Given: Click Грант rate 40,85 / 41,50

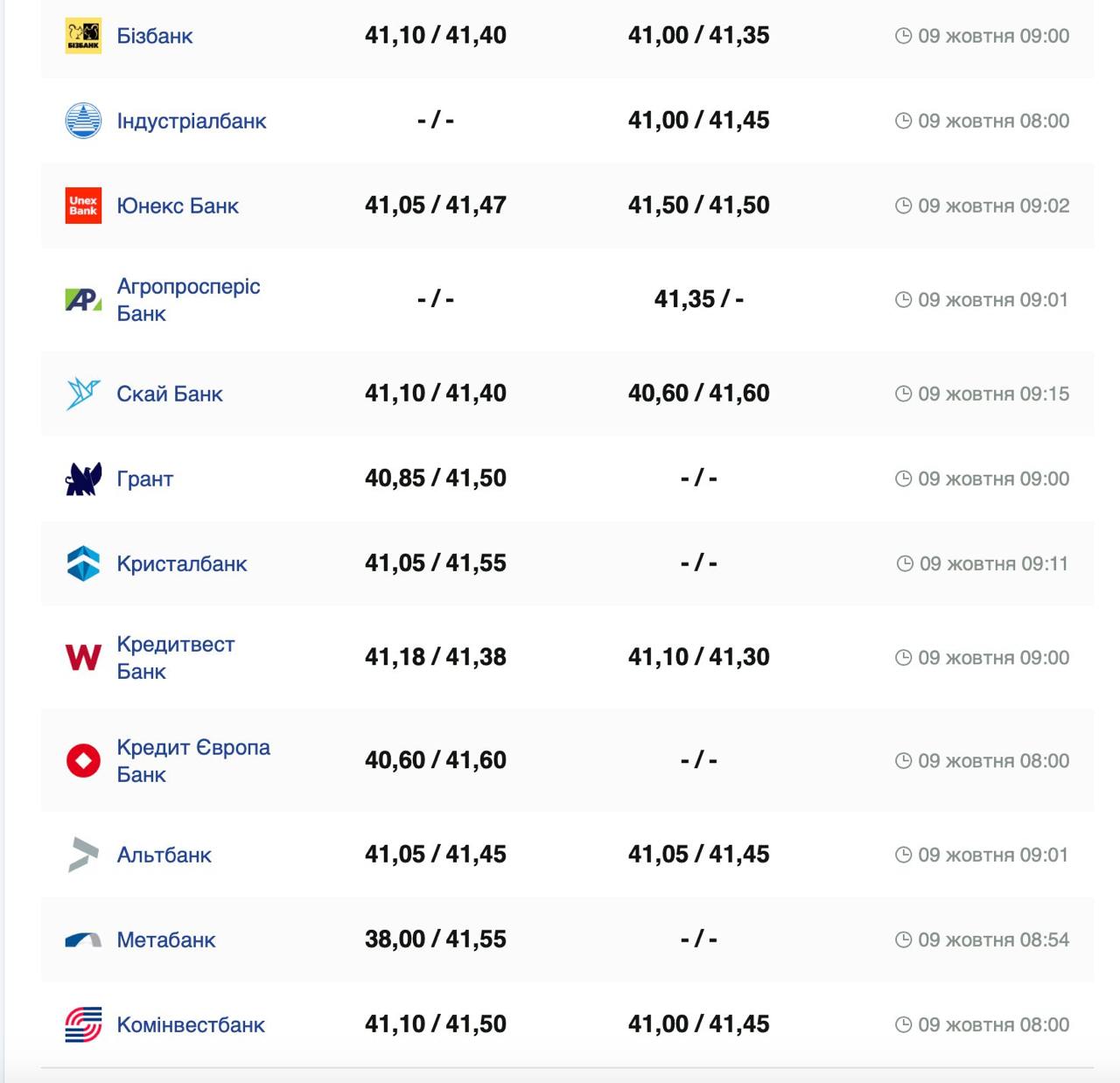Looking at the screenshot, I should pos(436,479).
